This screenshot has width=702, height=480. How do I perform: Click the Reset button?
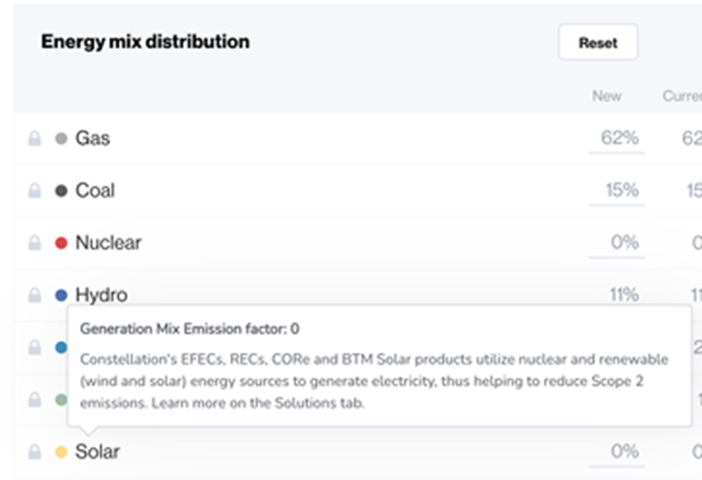pos(598,42)
